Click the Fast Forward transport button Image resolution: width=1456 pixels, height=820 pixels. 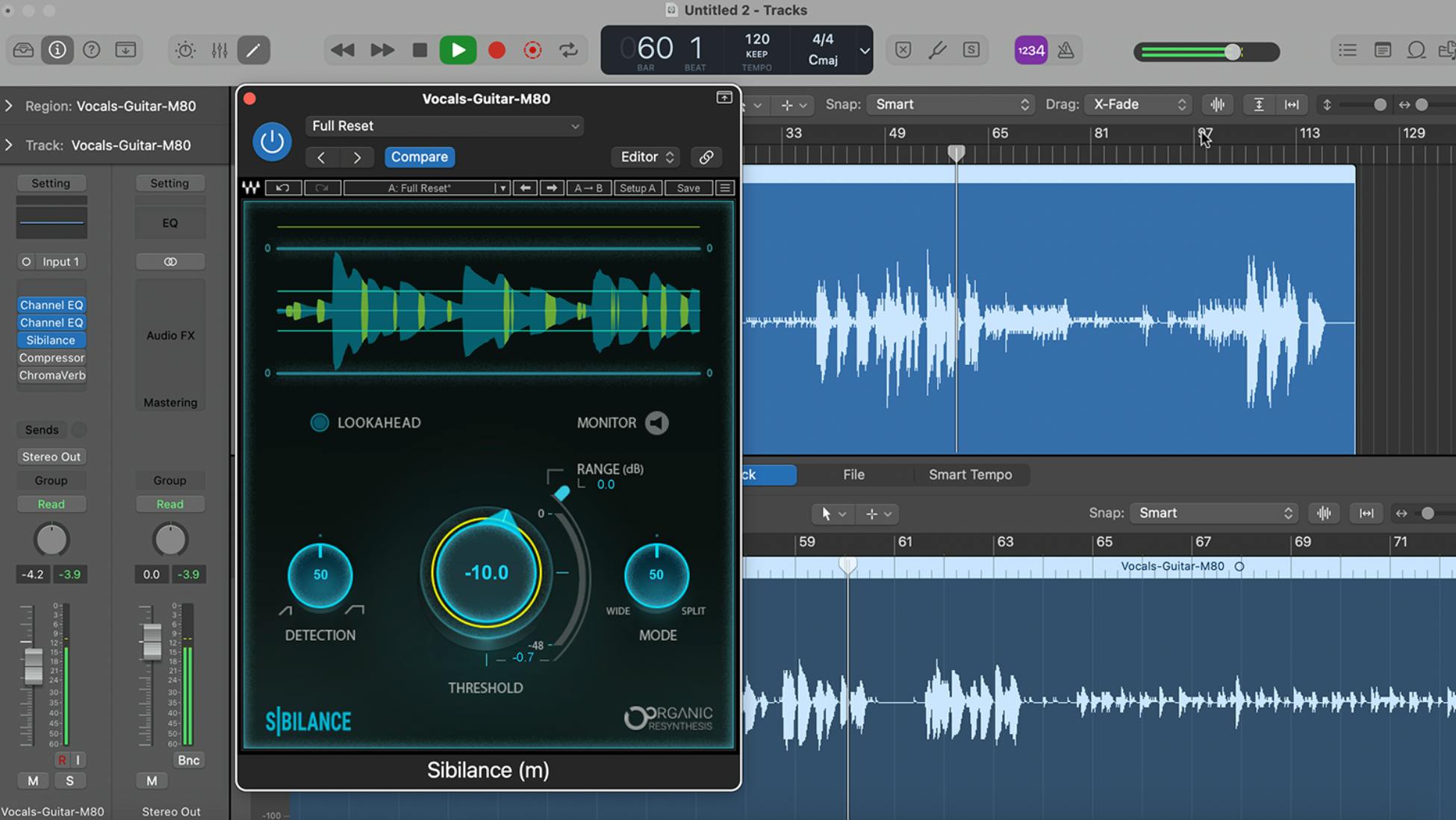(382, 50)
